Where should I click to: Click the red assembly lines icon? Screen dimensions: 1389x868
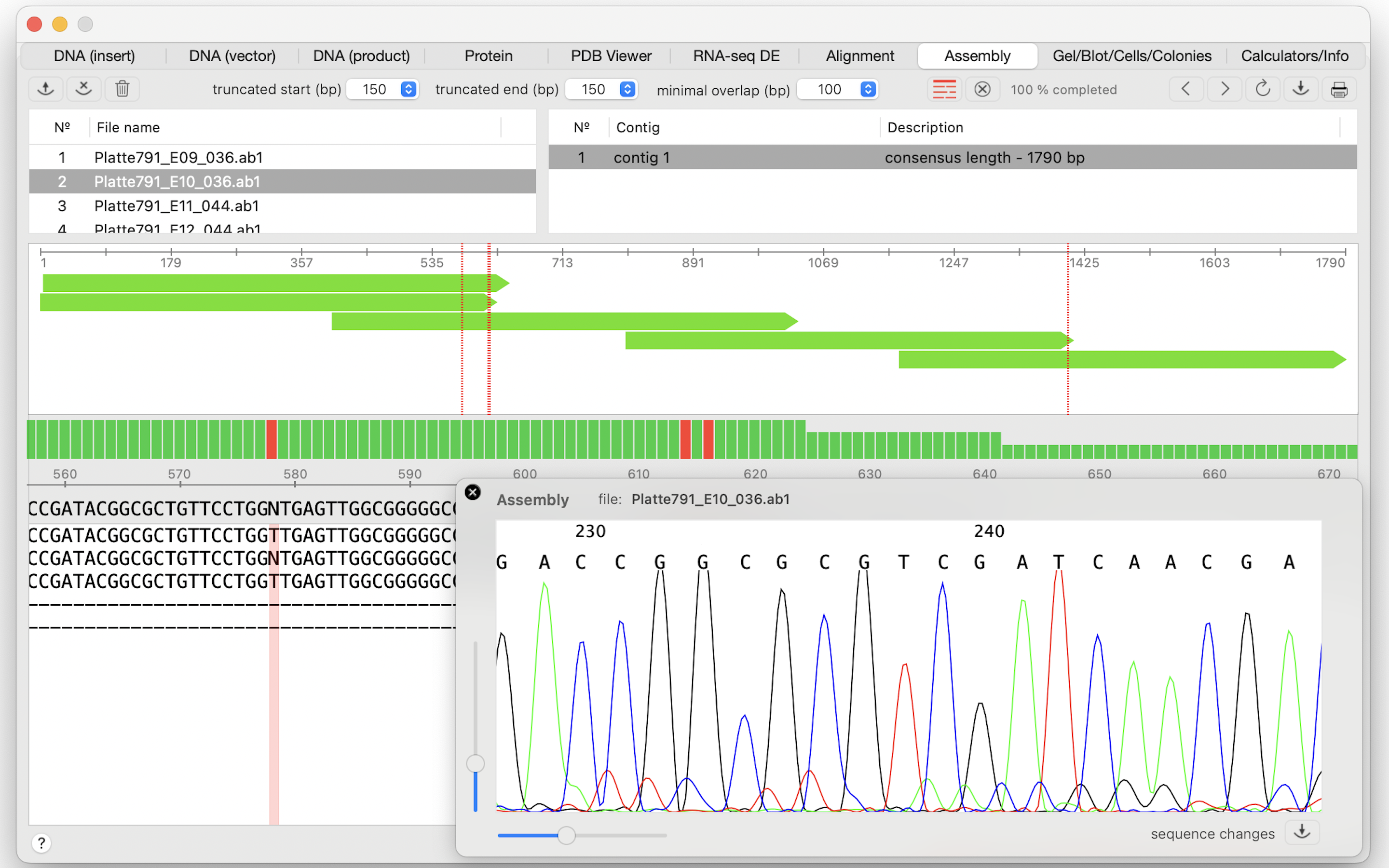pos(944,90)
